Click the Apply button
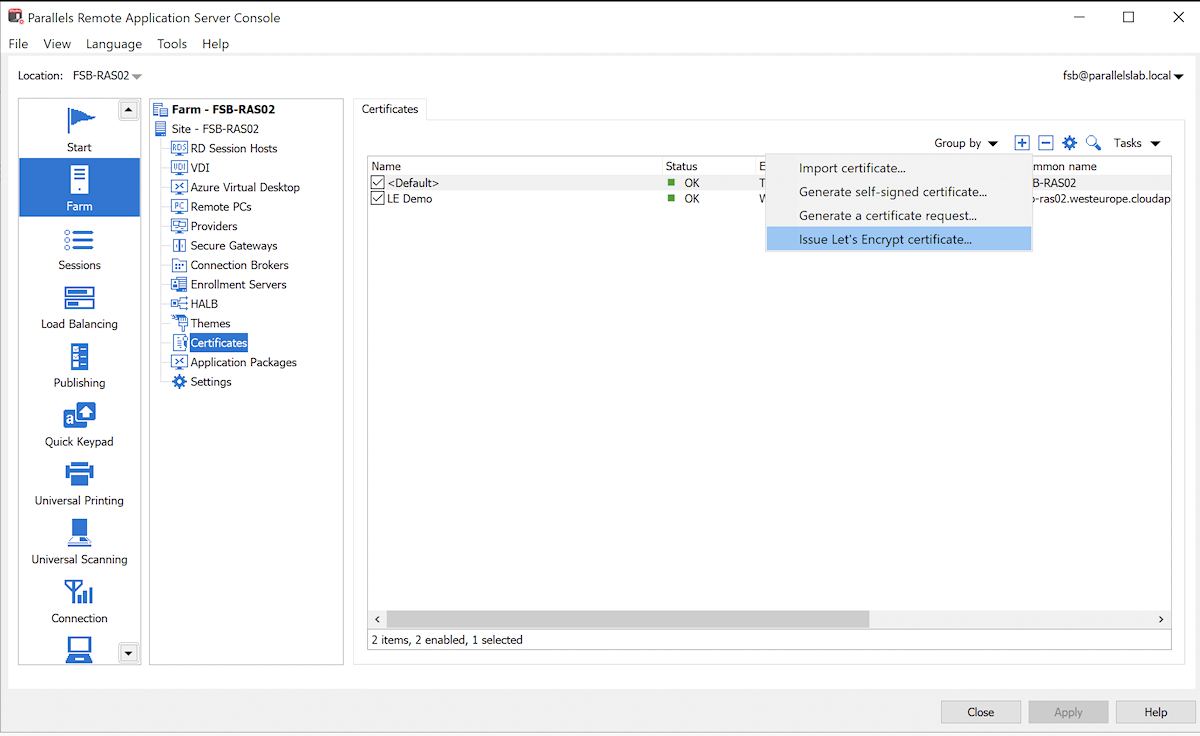1200x736 pixels. [1068, 712]
